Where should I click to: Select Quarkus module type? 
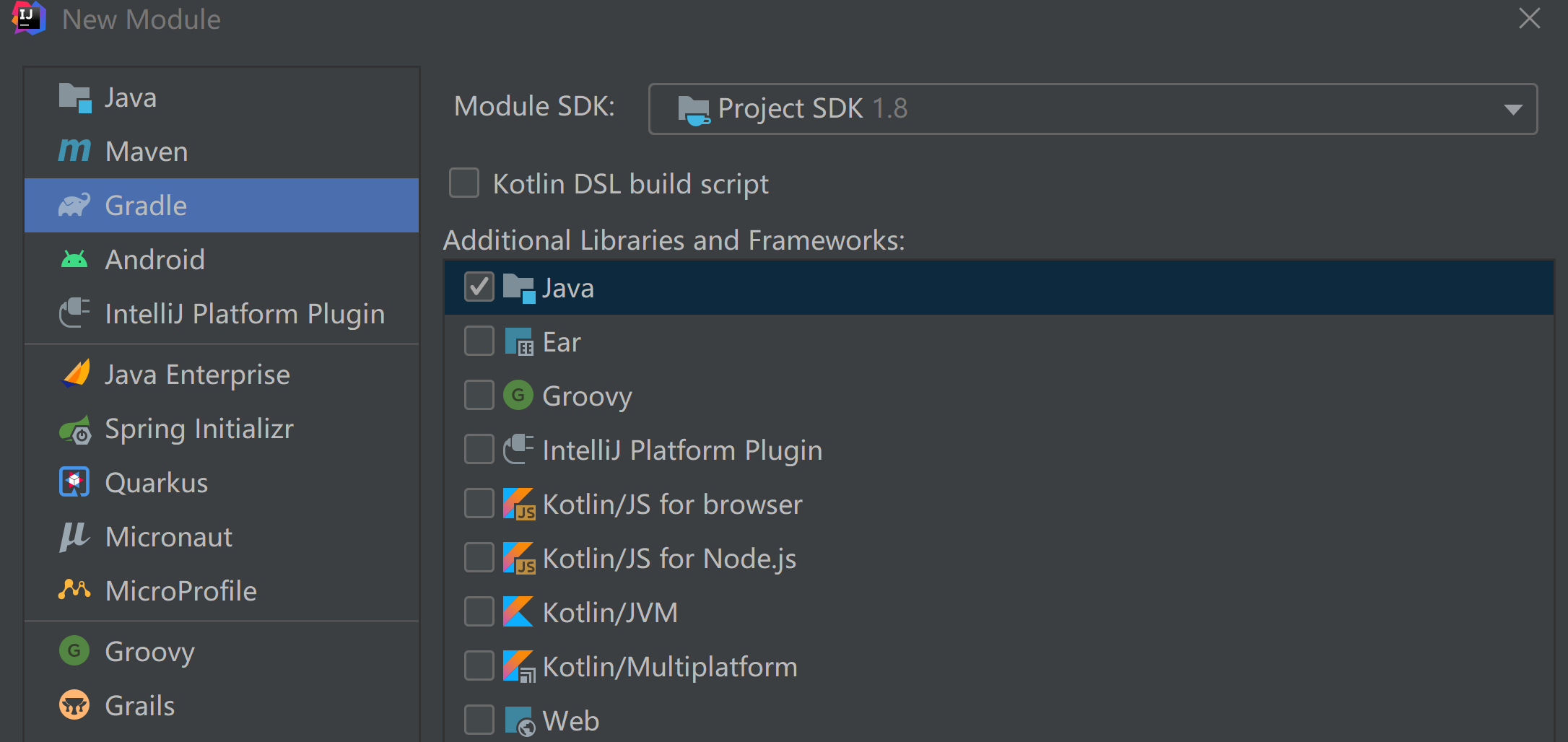click(222, 482)
